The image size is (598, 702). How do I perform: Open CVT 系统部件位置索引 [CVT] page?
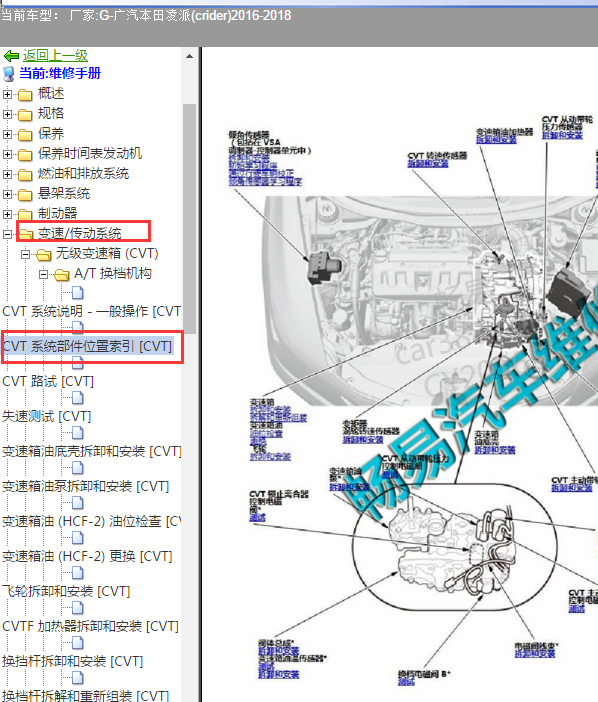[x=87, y=346]
